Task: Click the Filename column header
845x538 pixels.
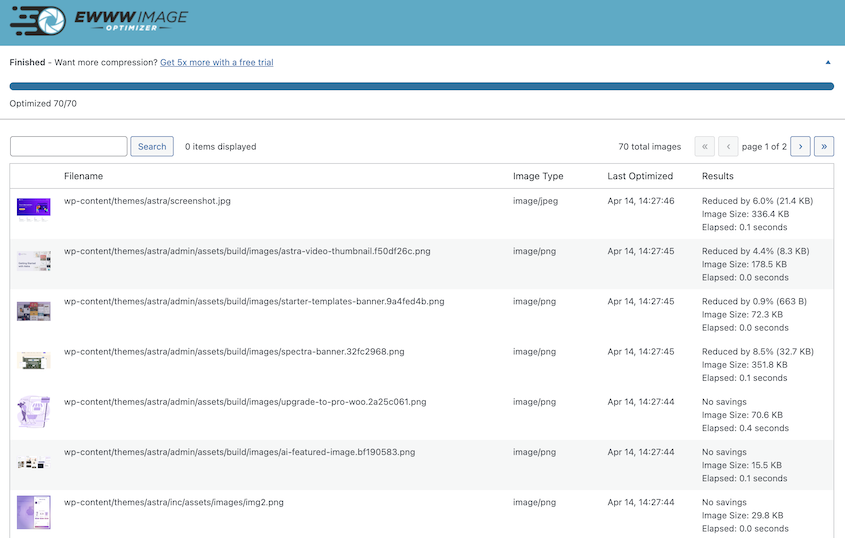Action: click(x=83, y=176)
